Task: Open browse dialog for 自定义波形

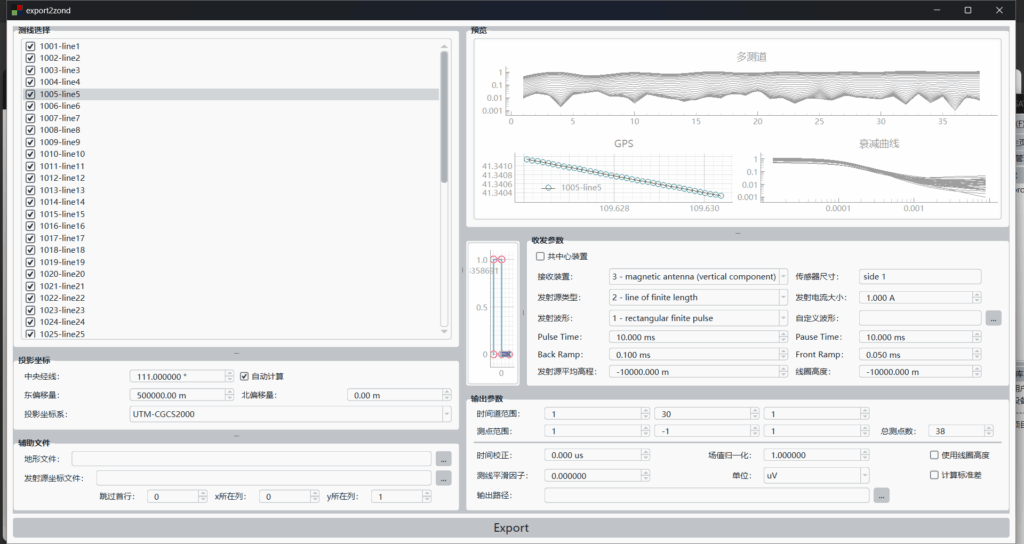Action: (x=993, y=318)
